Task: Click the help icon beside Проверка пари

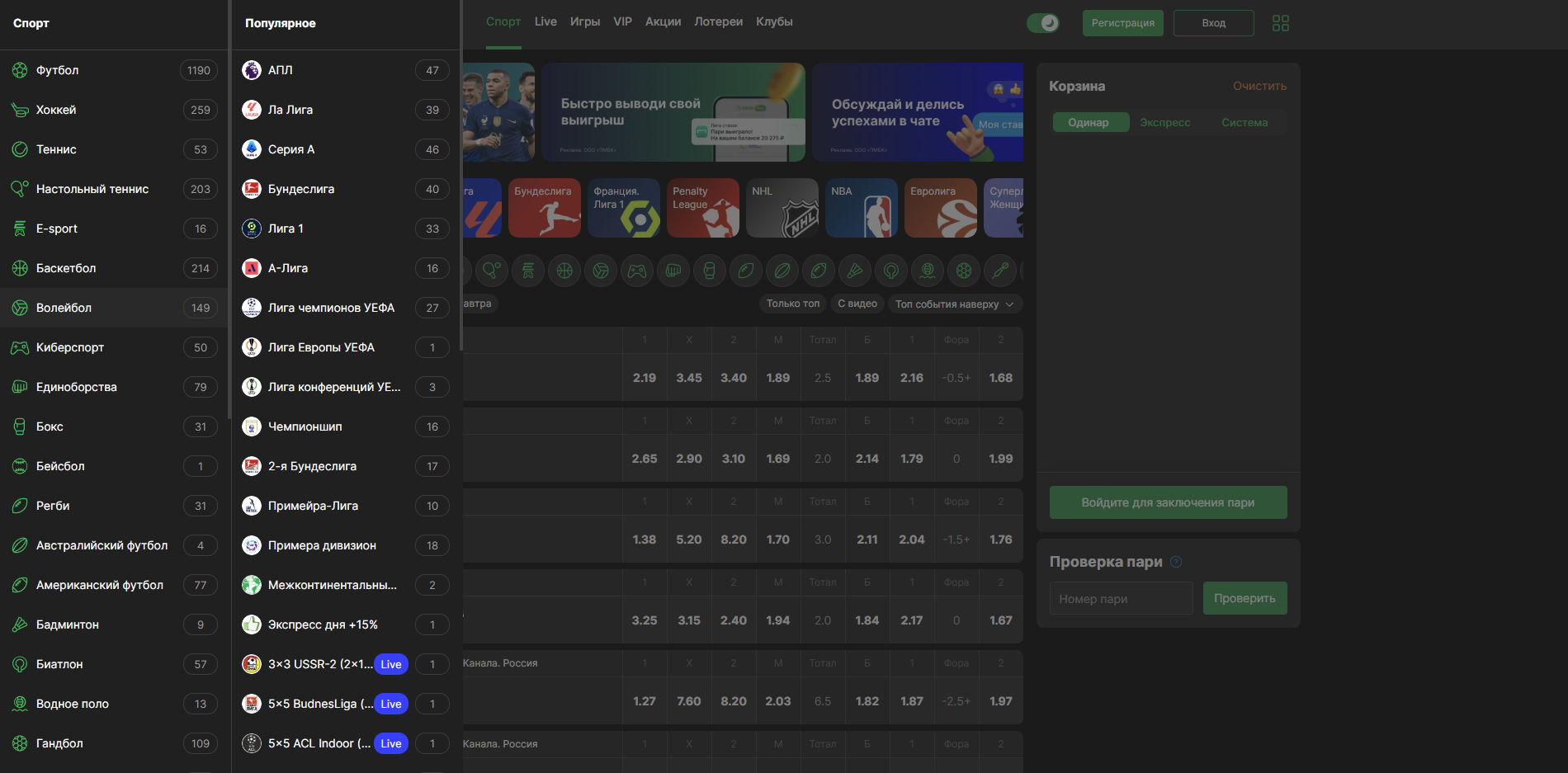Action: click(x=1176, y=562)
